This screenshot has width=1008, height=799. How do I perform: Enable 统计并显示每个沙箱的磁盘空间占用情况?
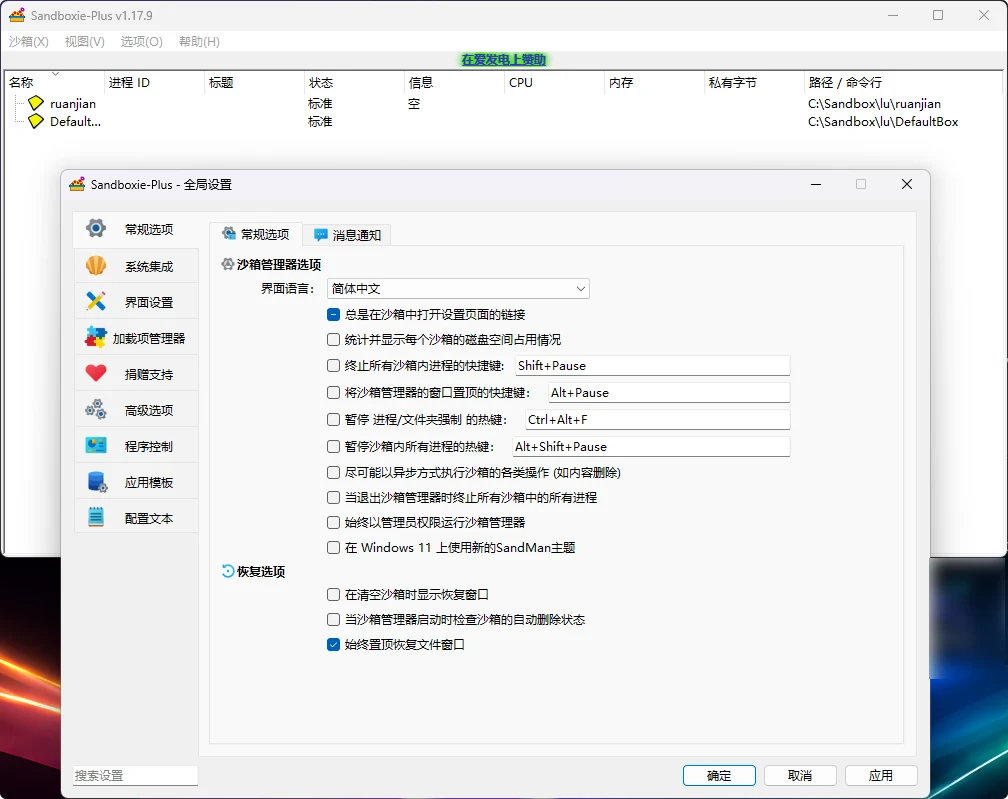click(x=333, y=339)
